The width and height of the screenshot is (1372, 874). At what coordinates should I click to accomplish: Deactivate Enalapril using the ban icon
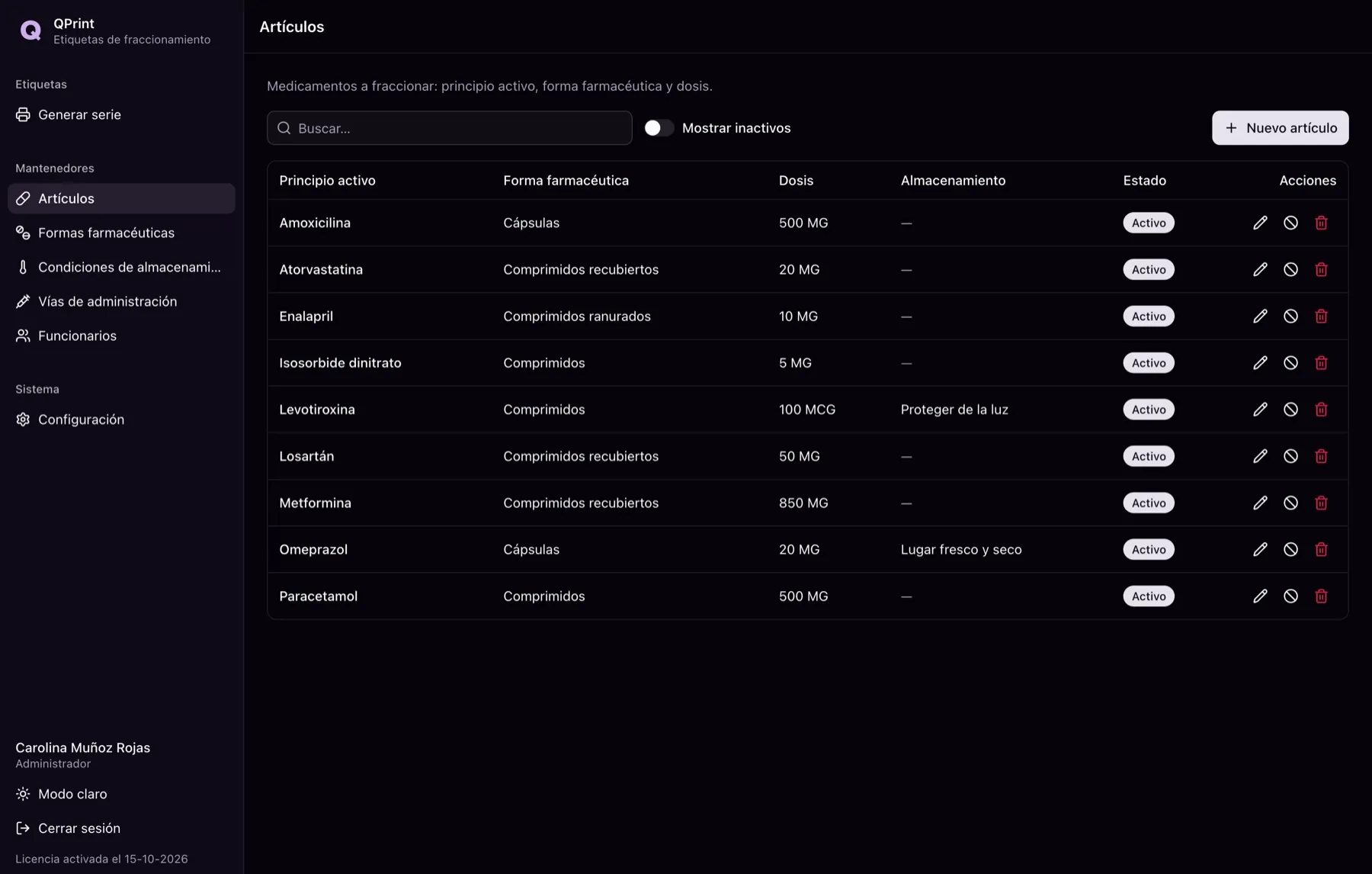(1290, 316)
